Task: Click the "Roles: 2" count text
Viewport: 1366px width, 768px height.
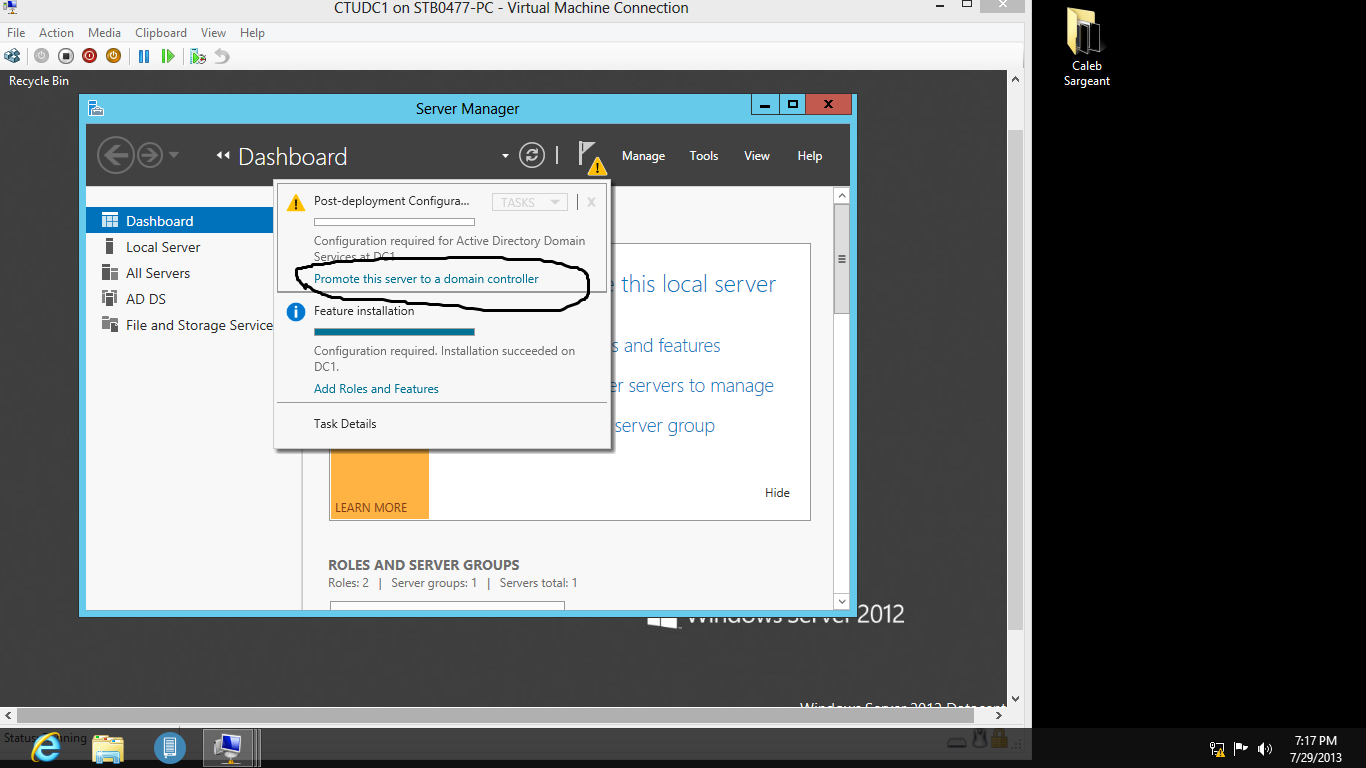Action: click(x=348, y=583)
